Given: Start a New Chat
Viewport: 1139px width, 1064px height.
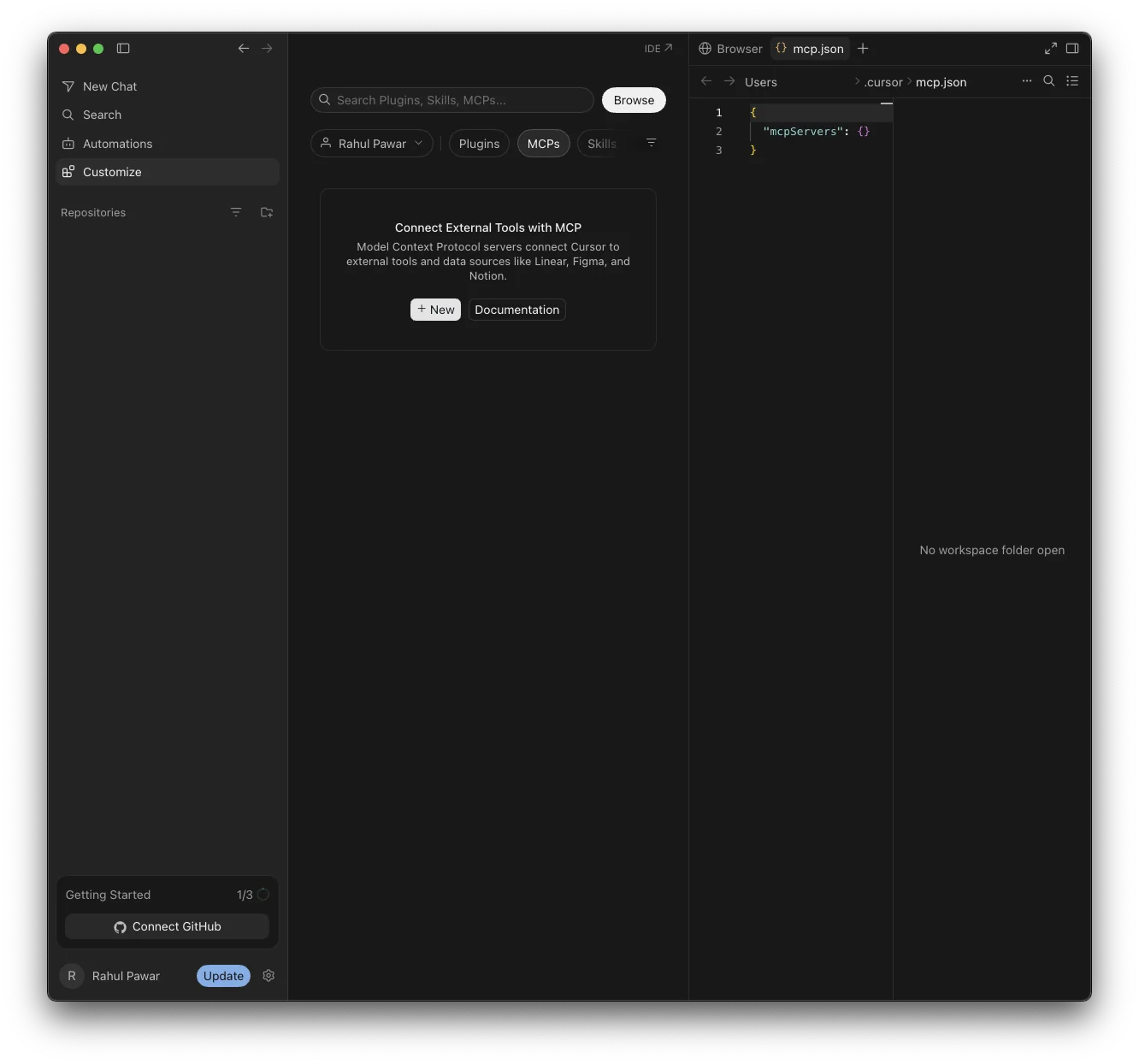Looking at the screenshot, I should [x=168, y=86].
